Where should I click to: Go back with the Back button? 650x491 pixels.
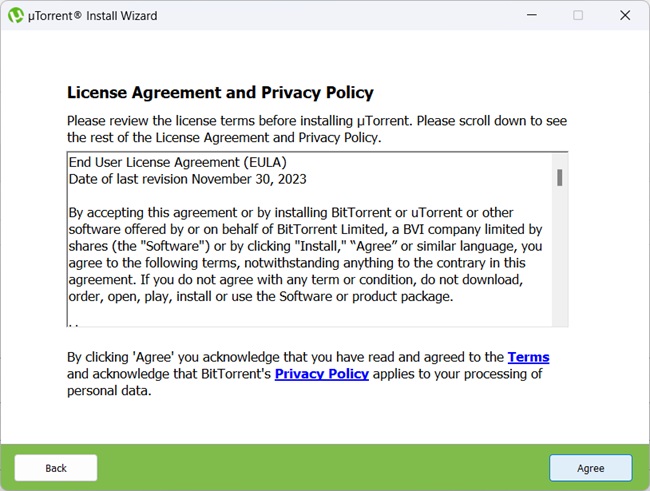[x=56, y=468]
